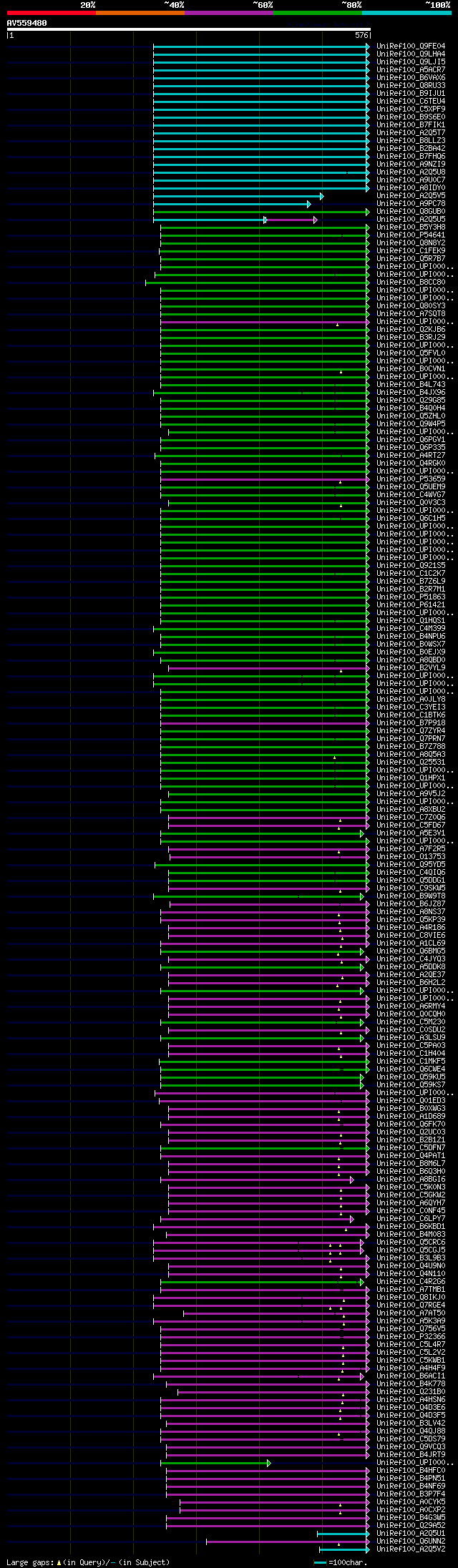
Task: Open hit UniRef100_Q8RU33
Action: coord(411,86)
